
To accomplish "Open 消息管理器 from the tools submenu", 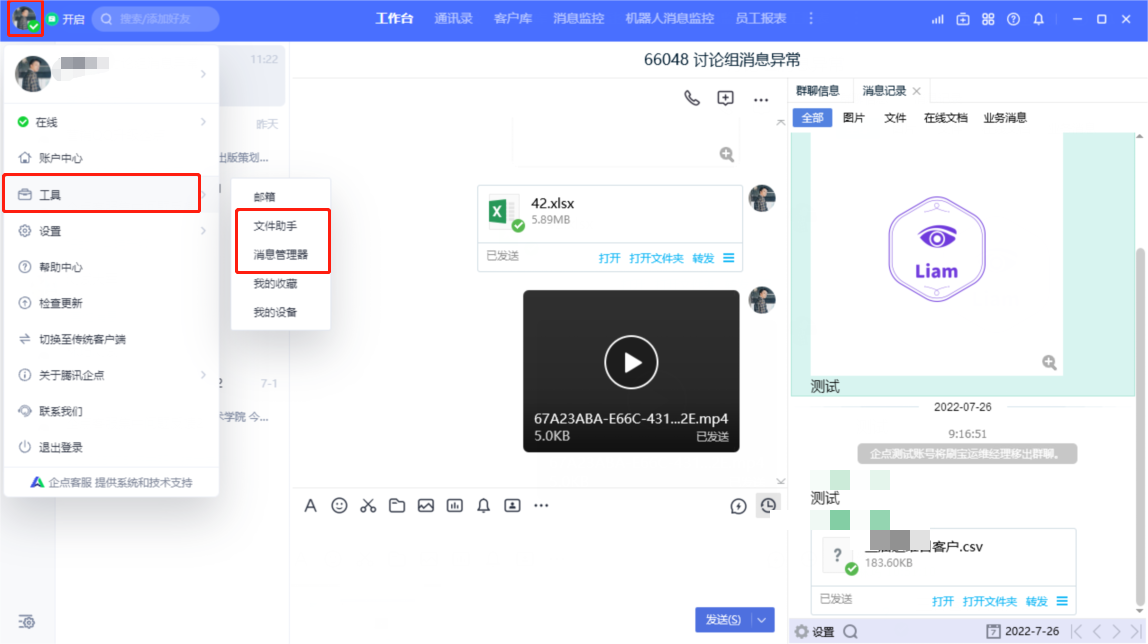I will pyautogui.click(x=280, y=255).
